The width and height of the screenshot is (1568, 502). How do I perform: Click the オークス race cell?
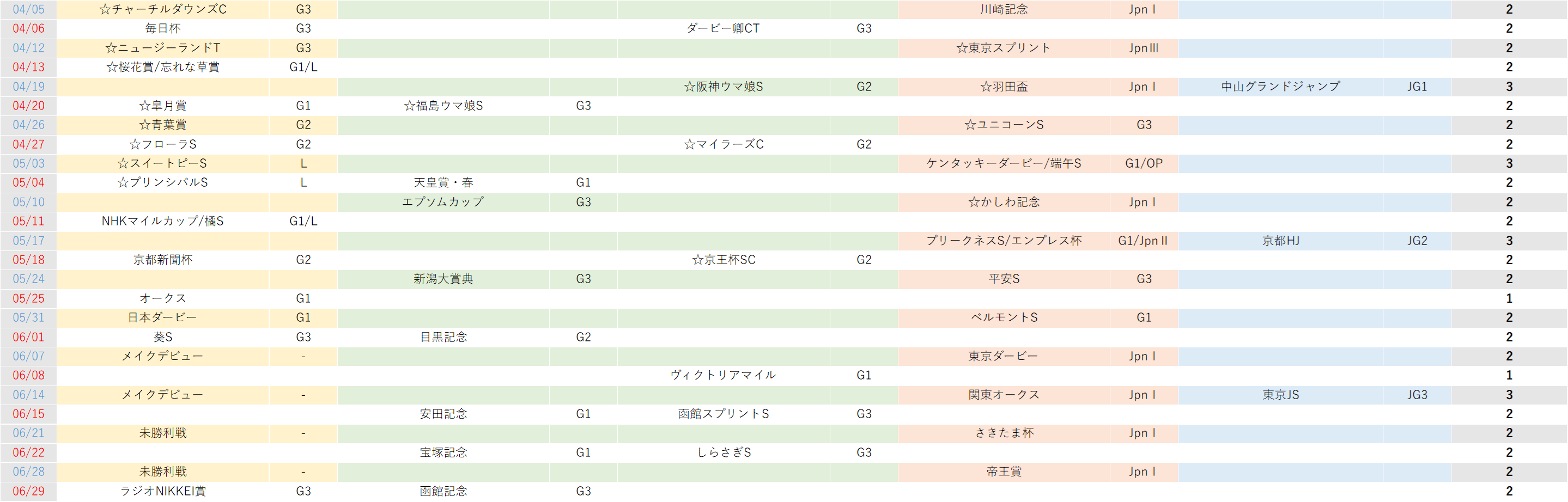[162, 298]
